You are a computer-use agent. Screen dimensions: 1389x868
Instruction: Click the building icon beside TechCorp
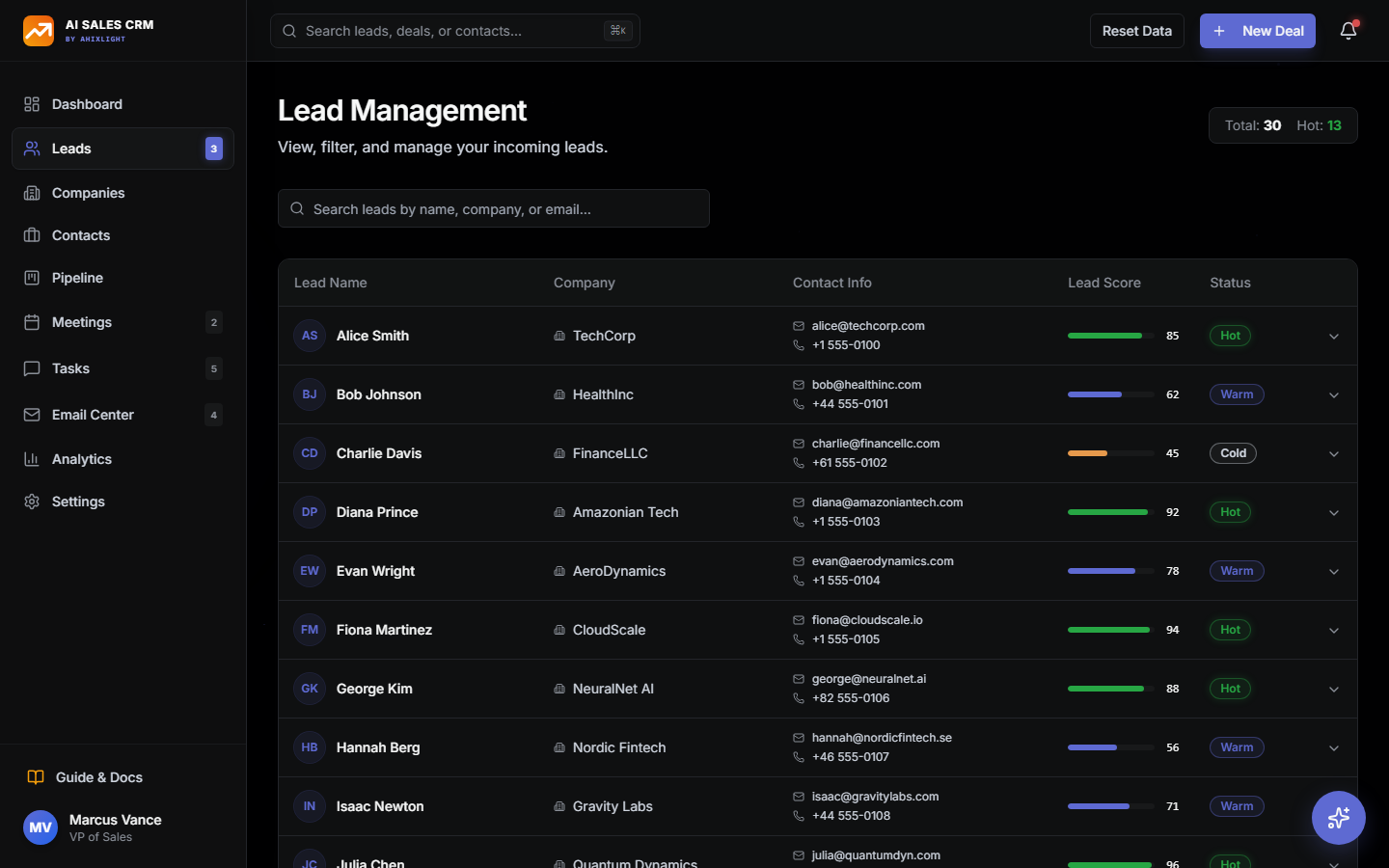click(559, 336)
